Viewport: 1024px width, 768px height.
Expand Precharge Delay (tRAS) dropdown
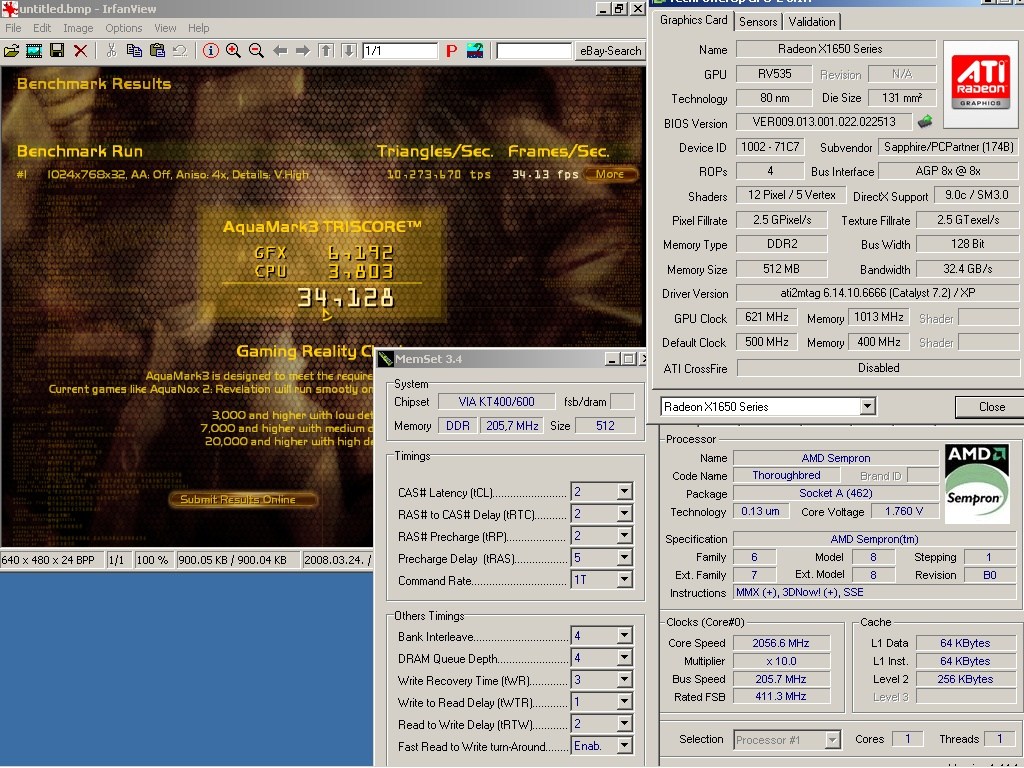point(624,557)
